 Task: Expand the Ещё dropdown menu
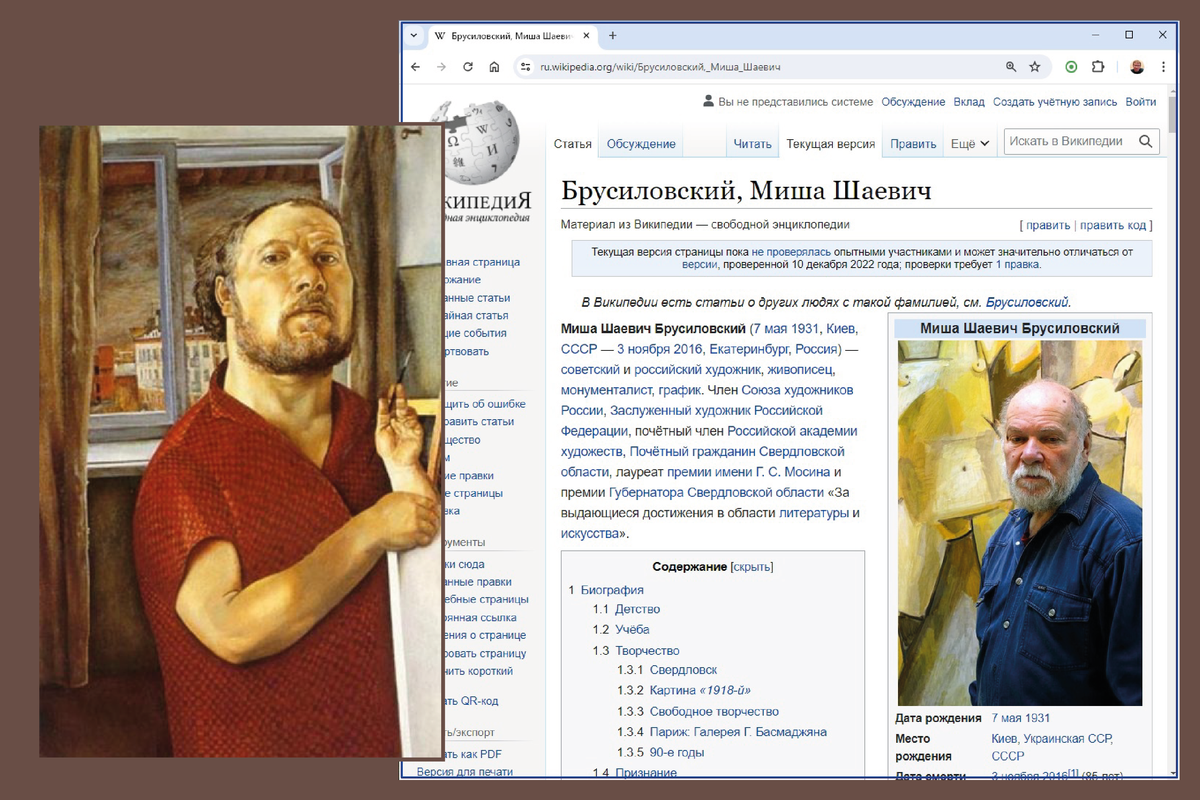tap(970, 144)
